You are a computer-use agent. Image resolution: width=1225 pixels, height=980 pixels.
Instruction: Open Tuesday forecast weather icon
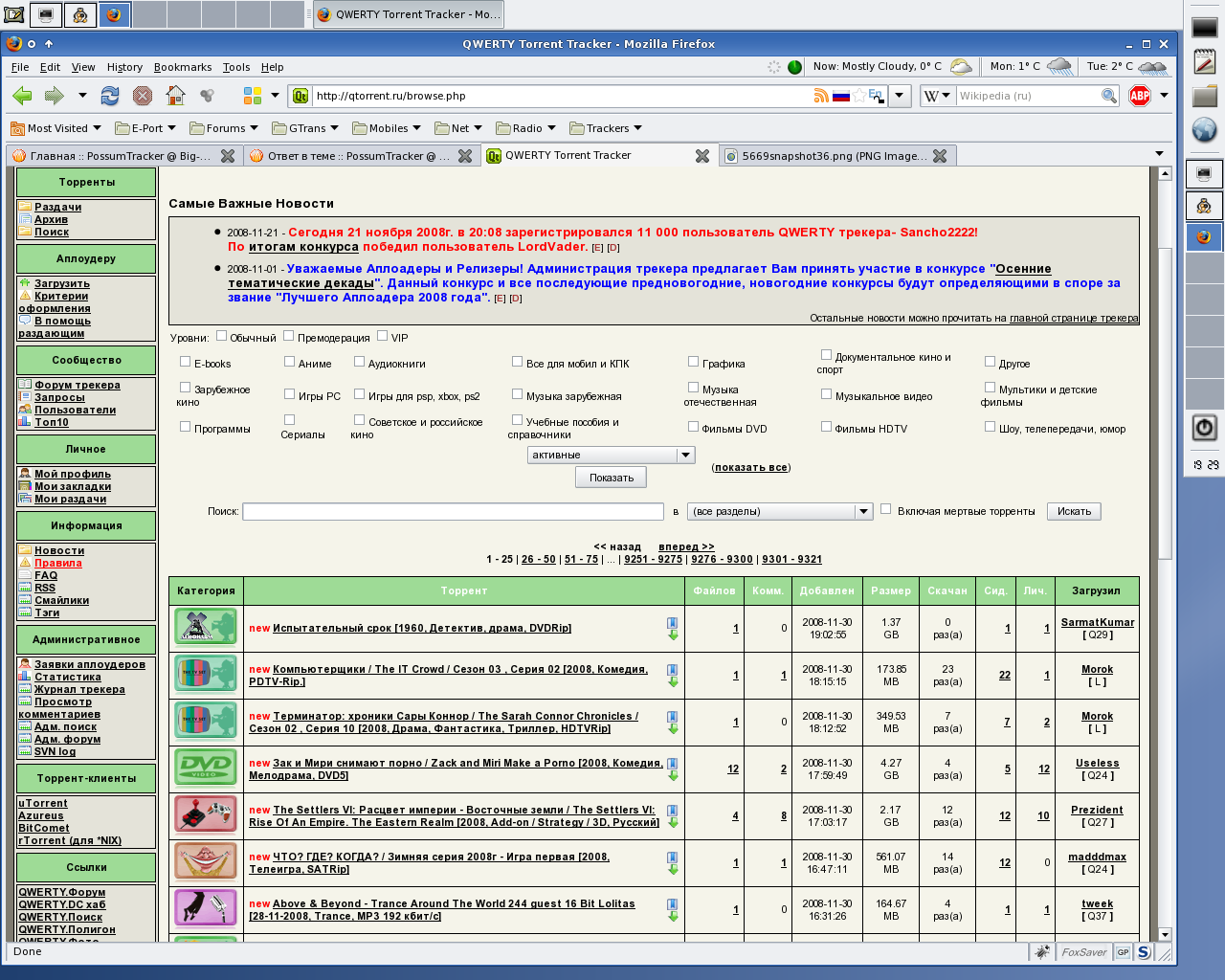coord(1152,67)
